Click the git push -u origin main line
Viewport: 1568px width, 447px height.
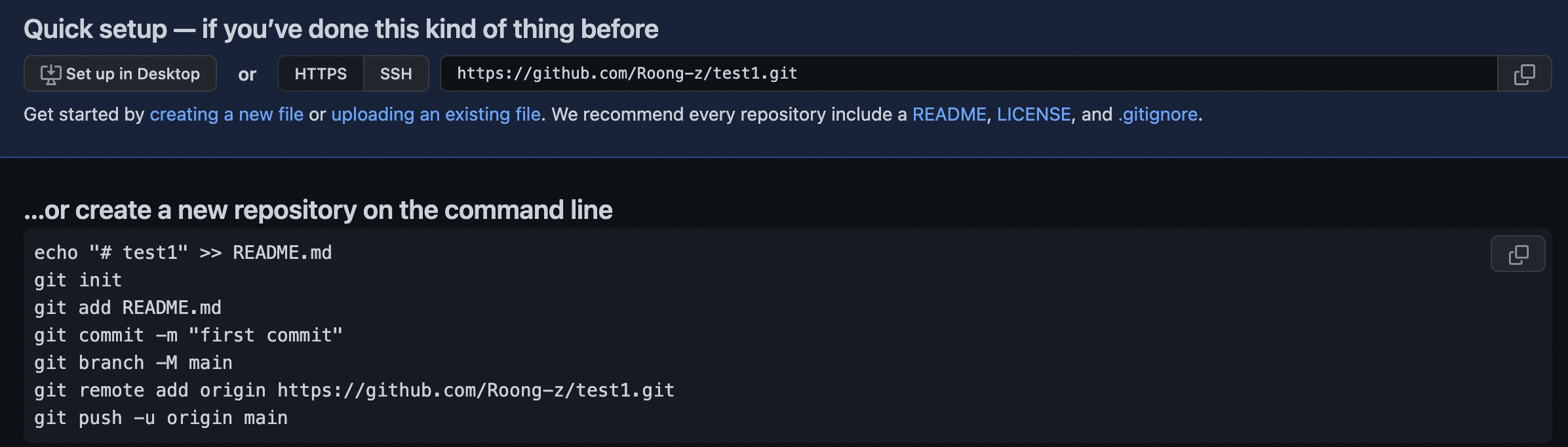(161, 418)
